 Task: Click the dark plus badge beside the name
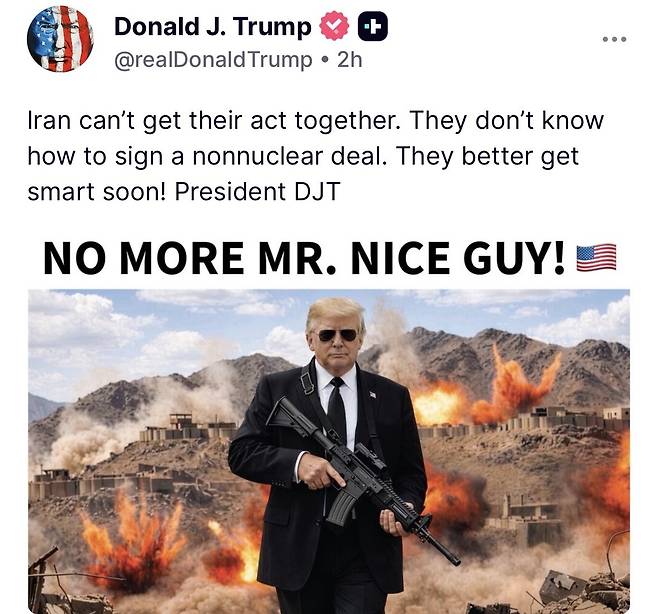(x=372, y=26)
